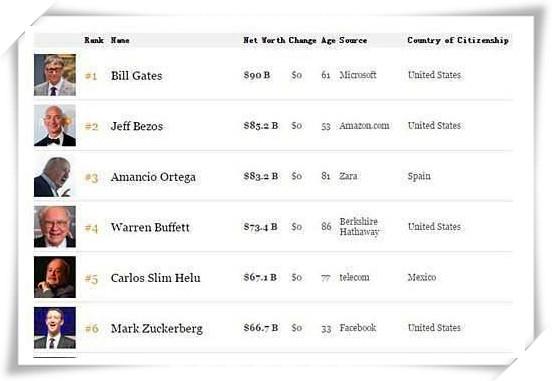Select the Amancio Ortega photo thumbnail
The height and width of the screenshot is (381, 552).
coord(53,176)
